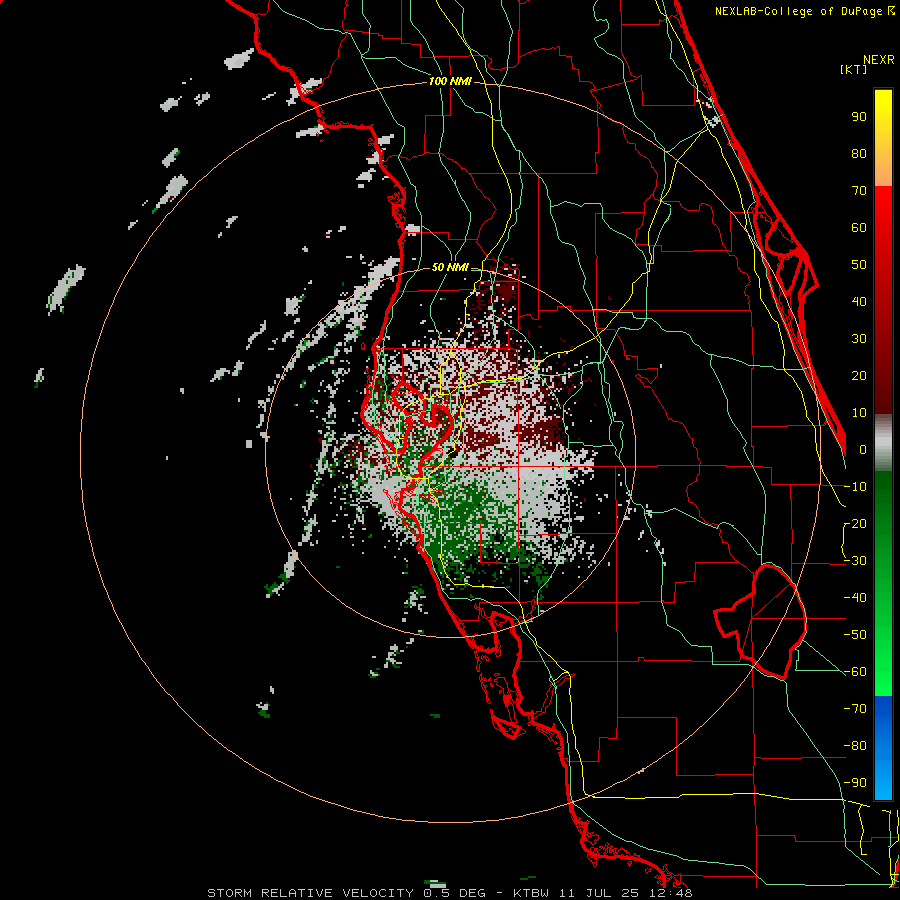Click the gray zero-velocity segment of the color bar

pyautogui.click(x=883, y=442)
